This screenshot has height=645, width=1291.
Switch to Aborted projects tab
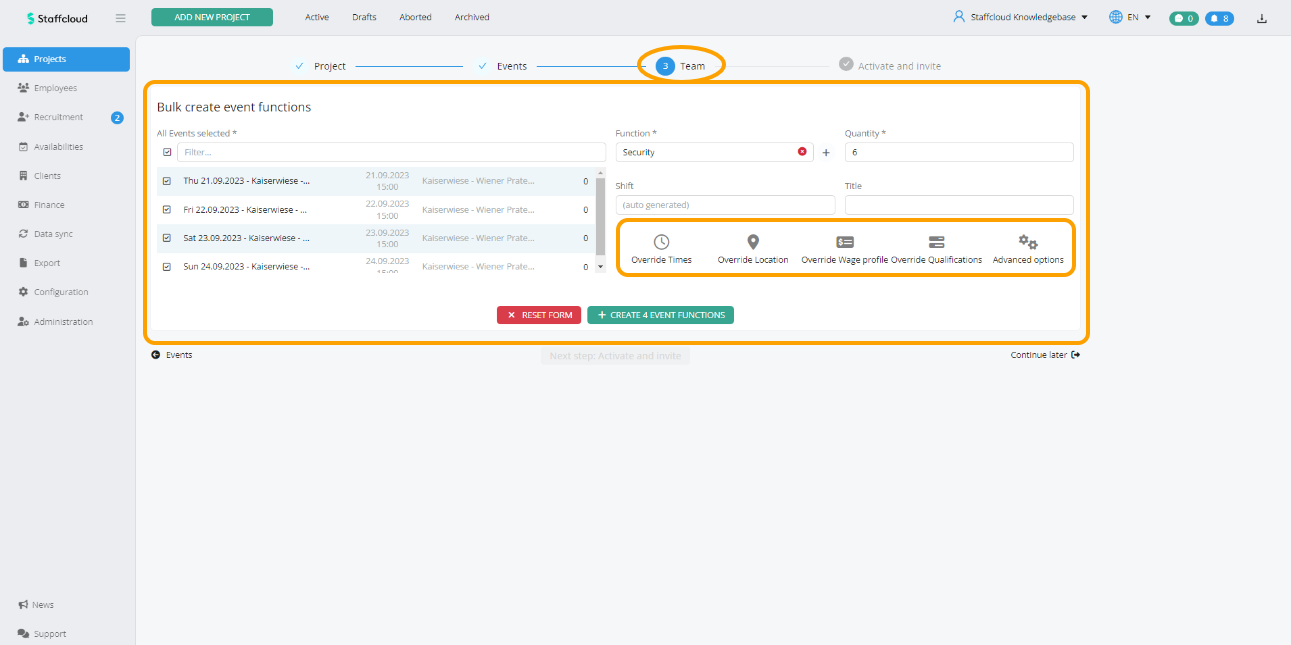[x=415, y=17]
